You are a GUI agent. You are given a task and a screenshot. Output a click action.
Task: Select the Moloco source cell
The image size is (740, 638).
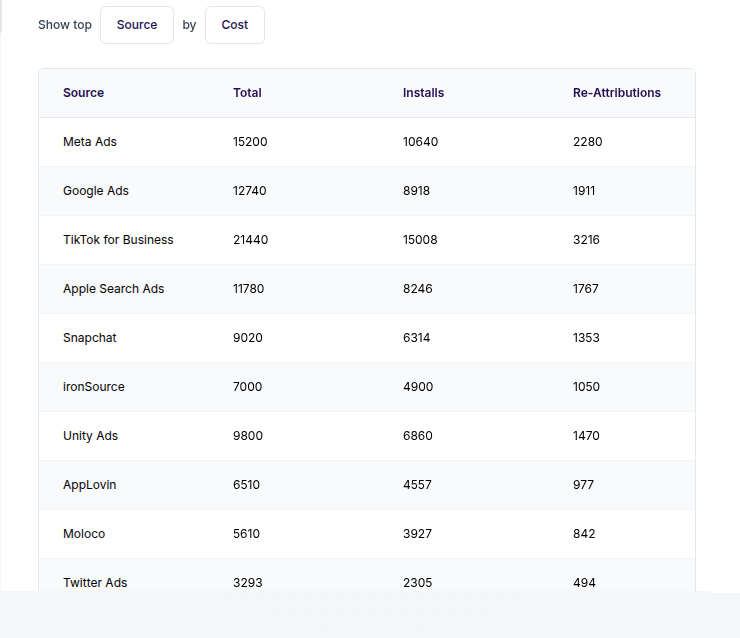point(84,534)
